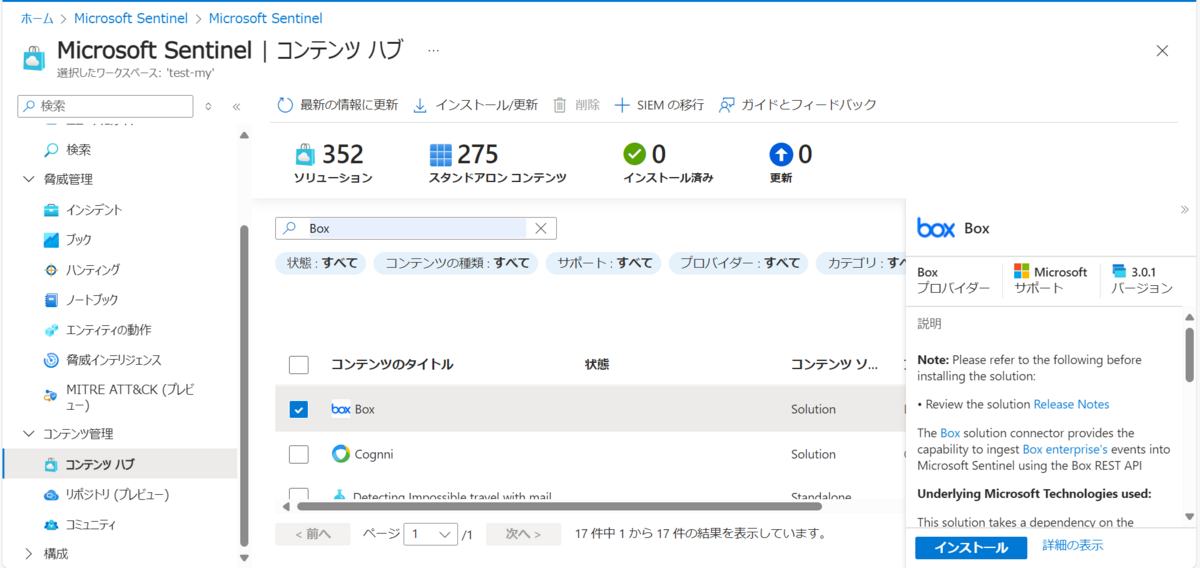Click the Box logo in the results row
This screenshot has height=568, width=1200.
[x=341, y=409]
